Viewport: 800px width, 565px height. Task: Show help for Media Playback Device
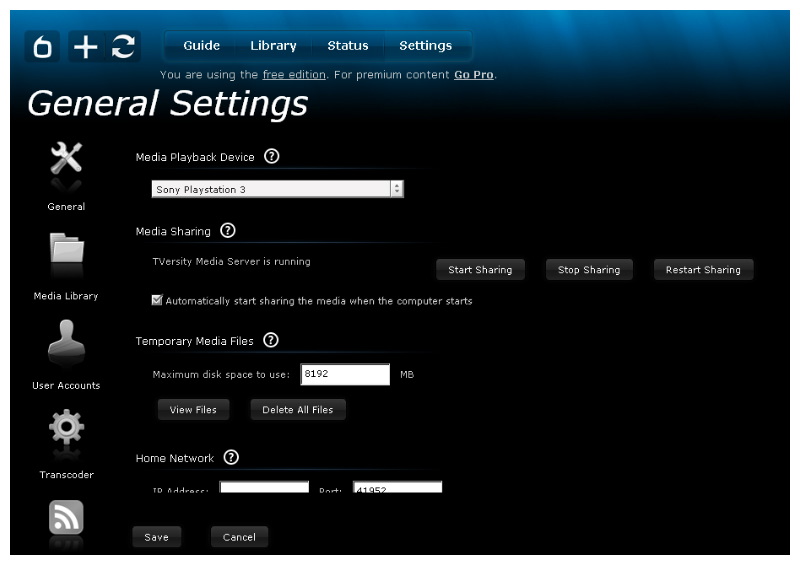[271, 156]
